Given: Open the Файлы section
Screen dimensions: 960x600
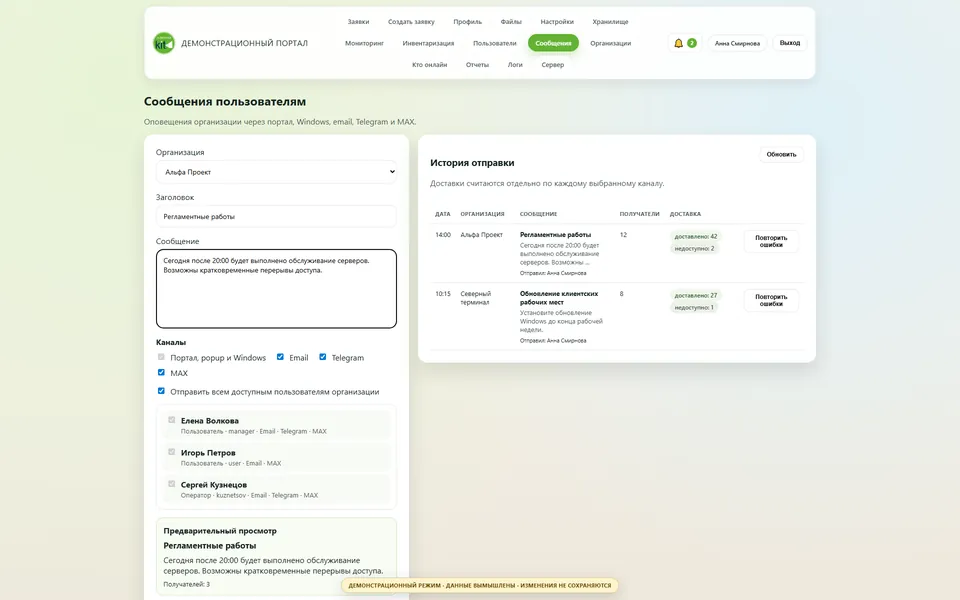Looking at the screenshot, I should point(511,21).
